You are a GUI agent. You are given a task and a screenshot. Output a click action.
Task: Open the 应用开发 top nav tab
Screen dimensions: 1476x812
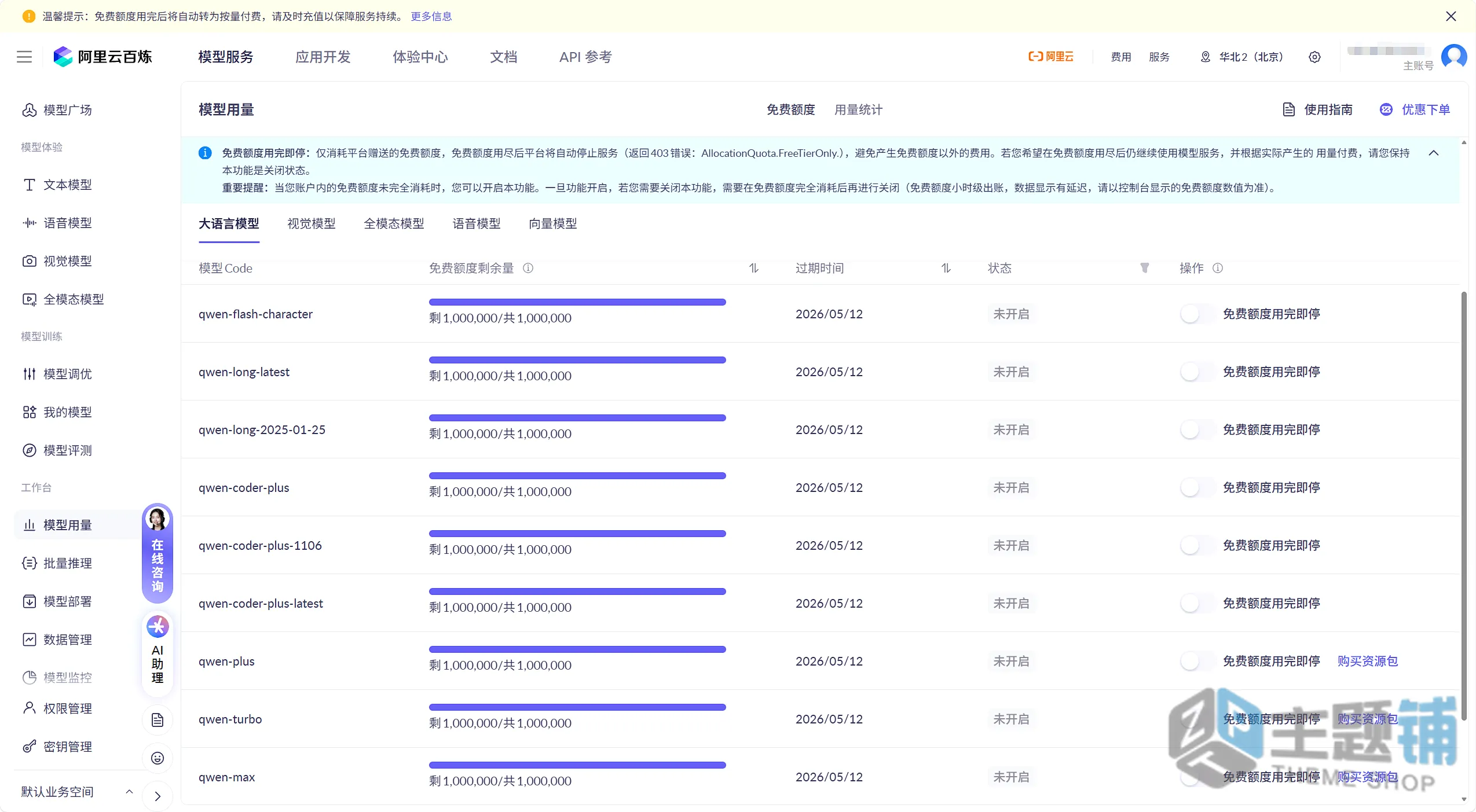pyautogui.click(x=323, y=57)
